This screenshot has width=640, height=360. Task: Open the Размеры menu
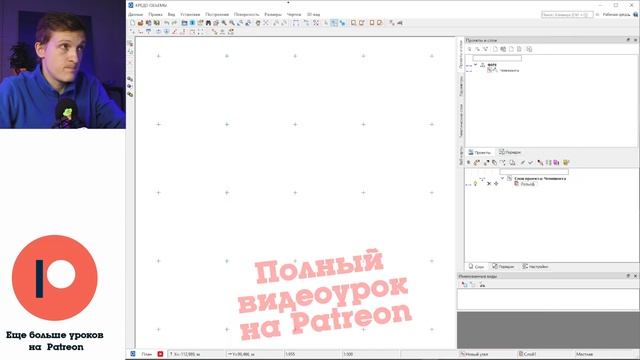(273, 14)
